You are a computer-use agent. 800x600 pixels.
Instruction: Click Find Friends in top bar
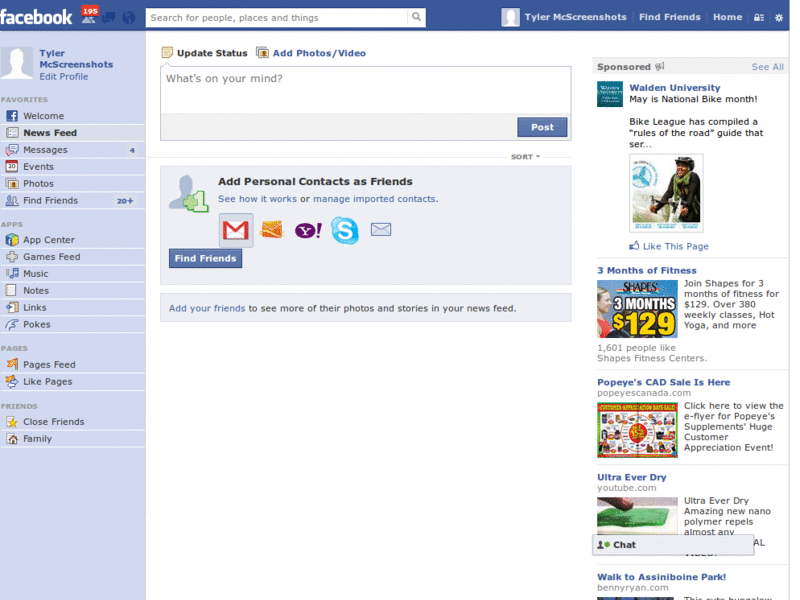[x=670, y=17]
